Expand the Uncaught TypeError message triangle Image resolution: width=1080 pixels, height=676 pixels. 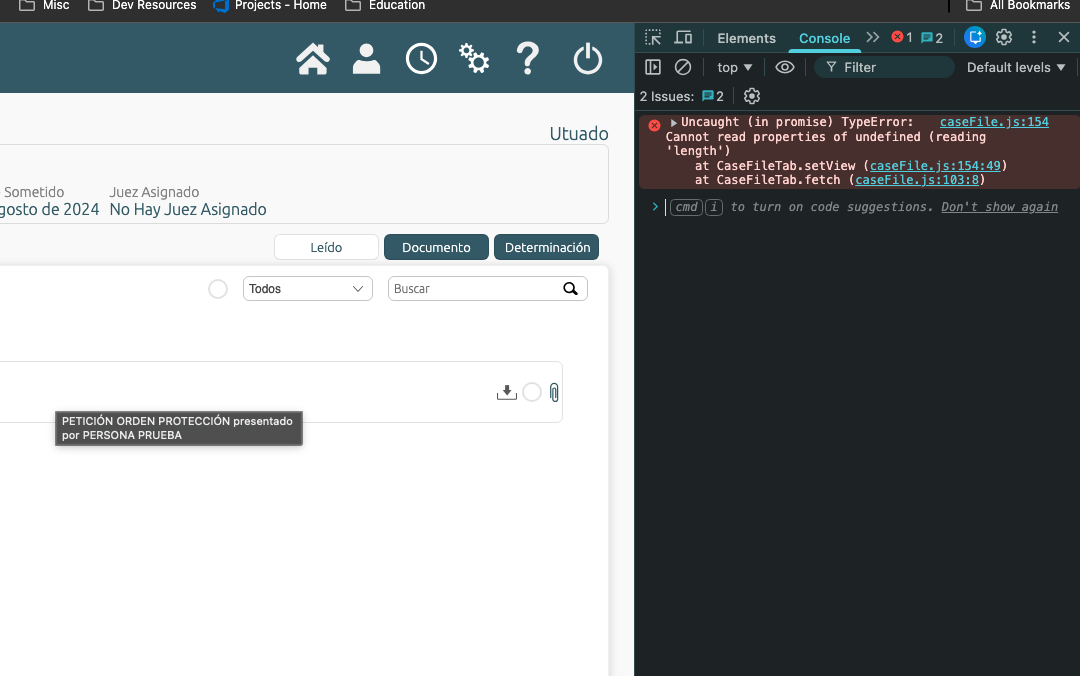tap(673, 123)
